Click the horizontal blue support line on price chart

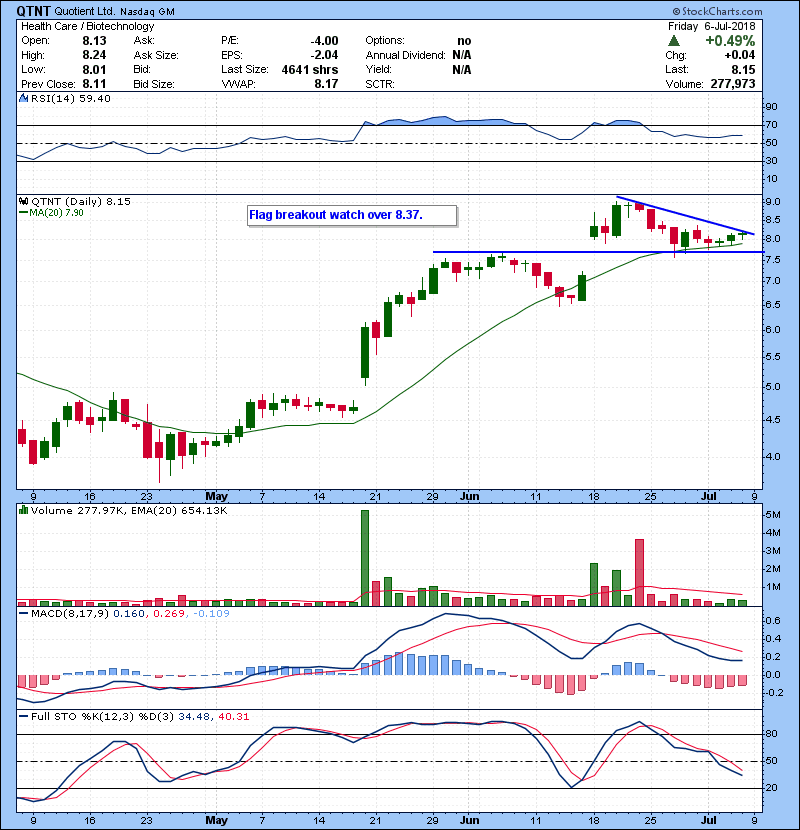tap(598, 252)
